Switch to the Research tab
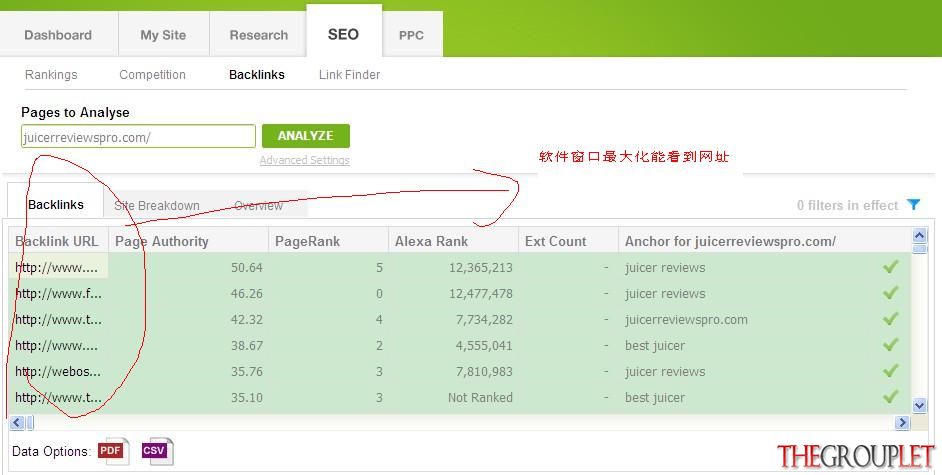 (258, 35)
